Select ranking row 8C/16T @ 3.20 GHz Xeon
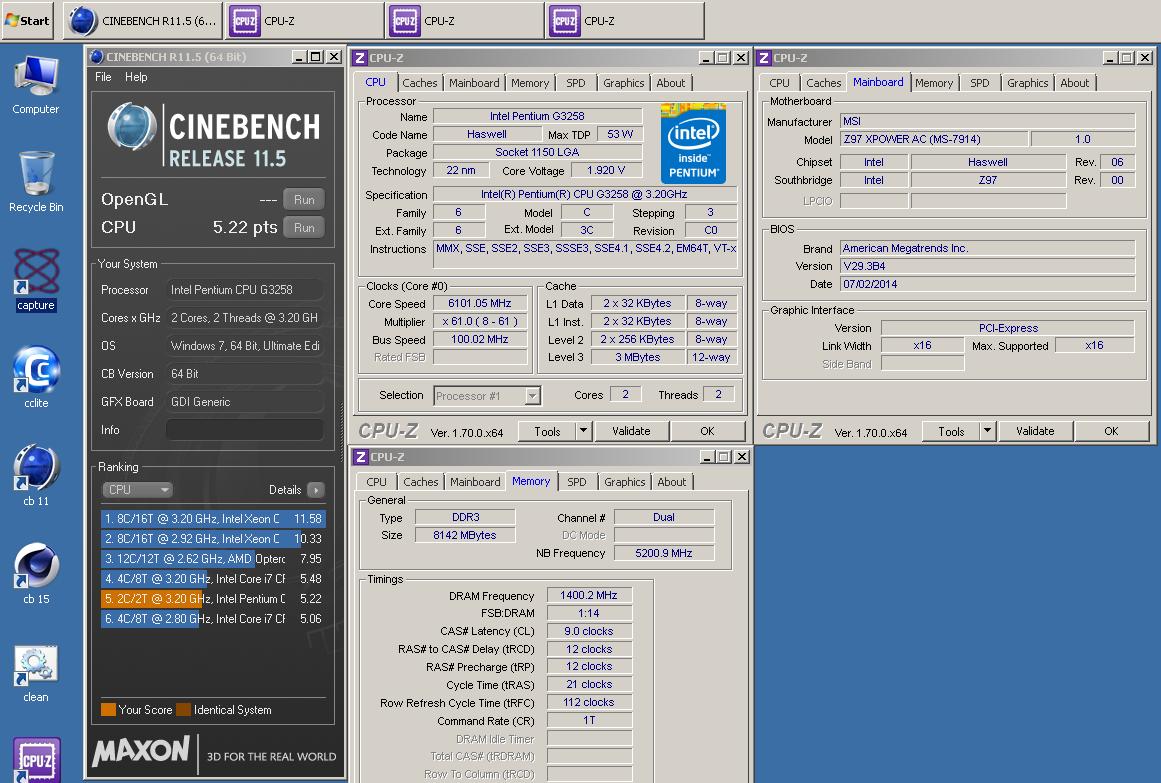The image size is (1161, 783). pyautogui.click(x=213, y=519)
